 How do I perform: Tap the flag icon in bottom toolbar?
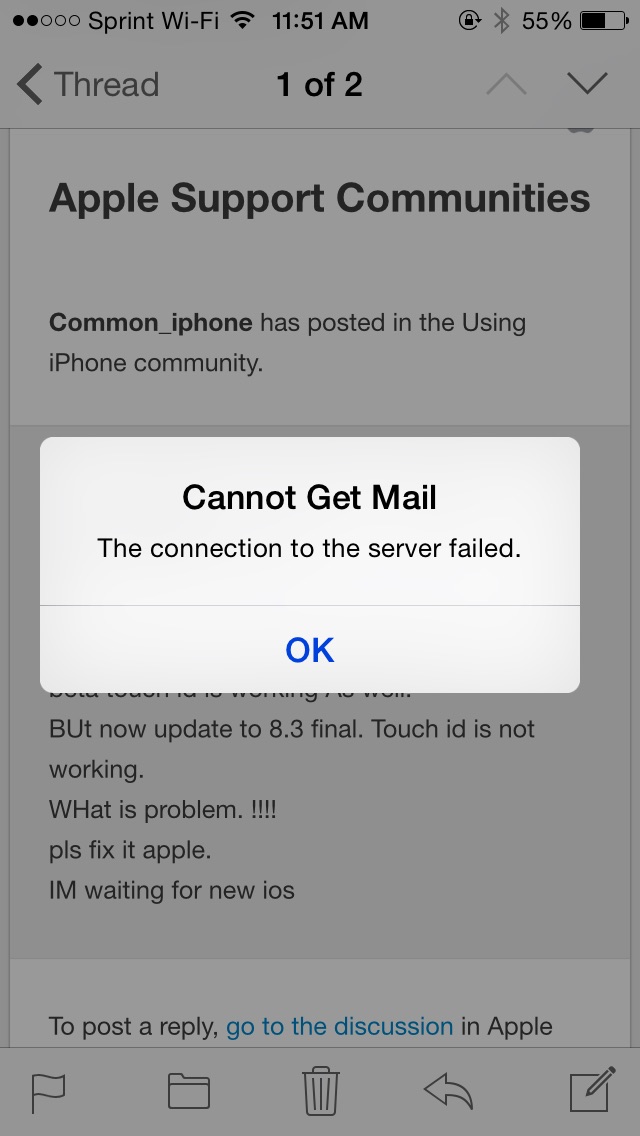tap(49, 1093)
